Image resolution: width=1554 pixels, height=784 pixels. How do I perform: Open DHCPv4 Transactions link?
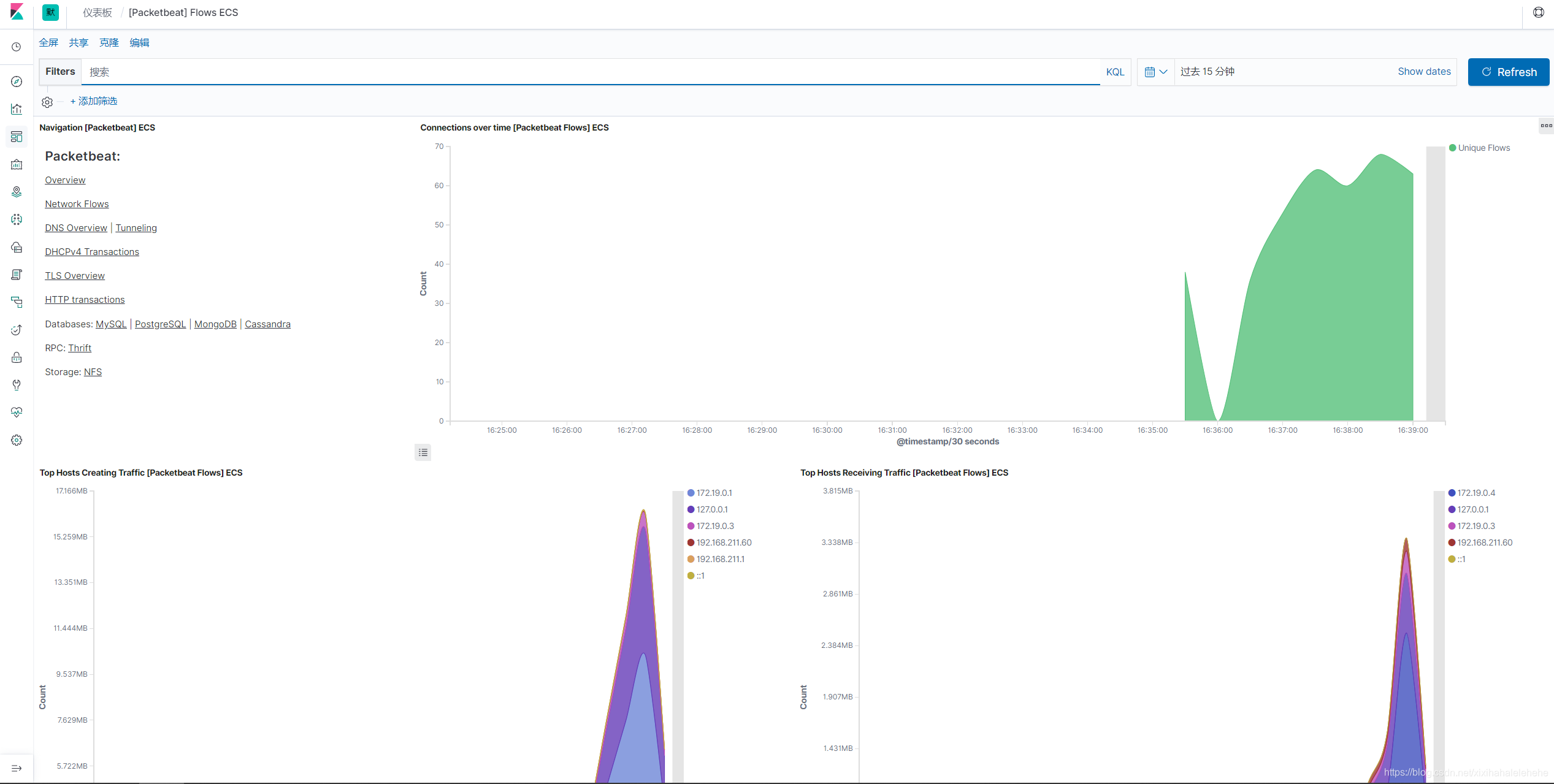pos(92,251)
